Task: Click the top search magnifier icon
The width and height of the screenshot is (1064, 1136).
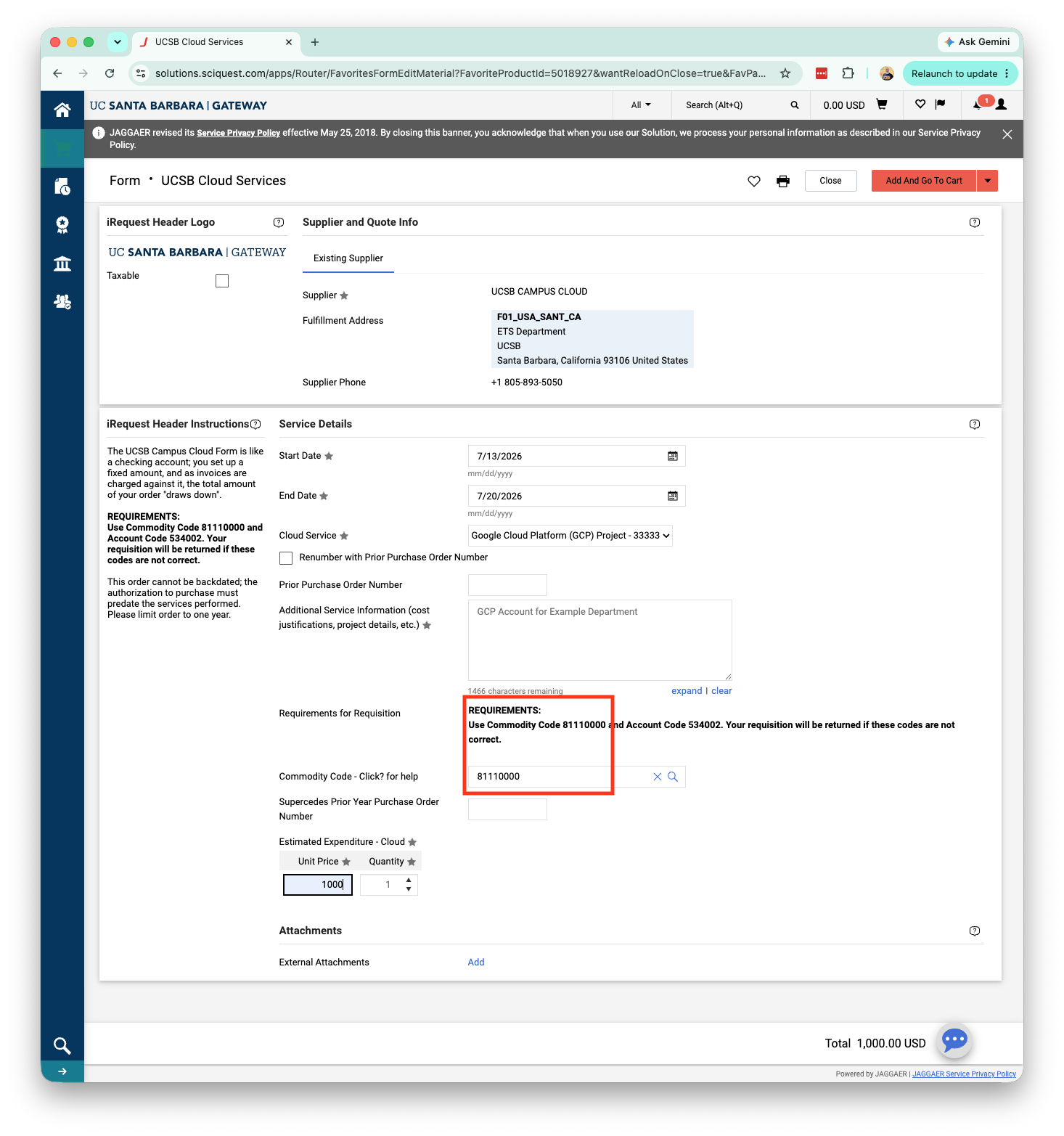Action: pos(795,105)
